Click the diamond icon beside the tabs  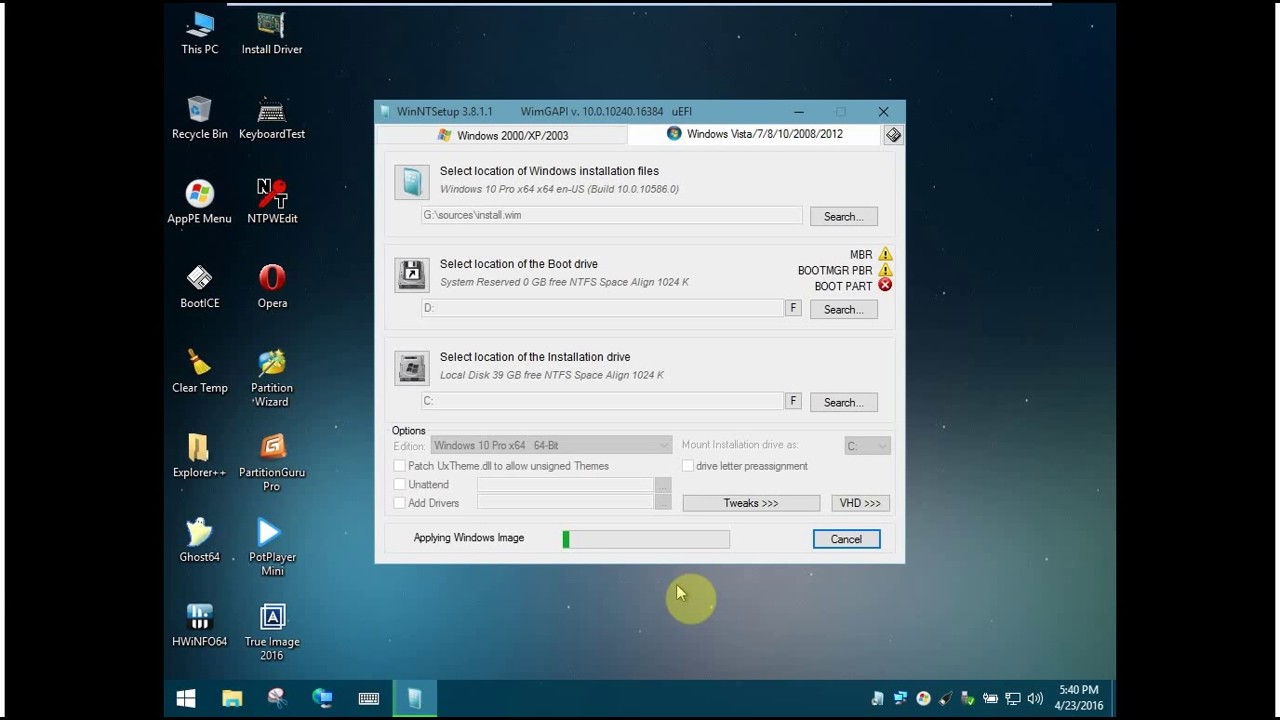pyautogui.click(x=893, y=135)
